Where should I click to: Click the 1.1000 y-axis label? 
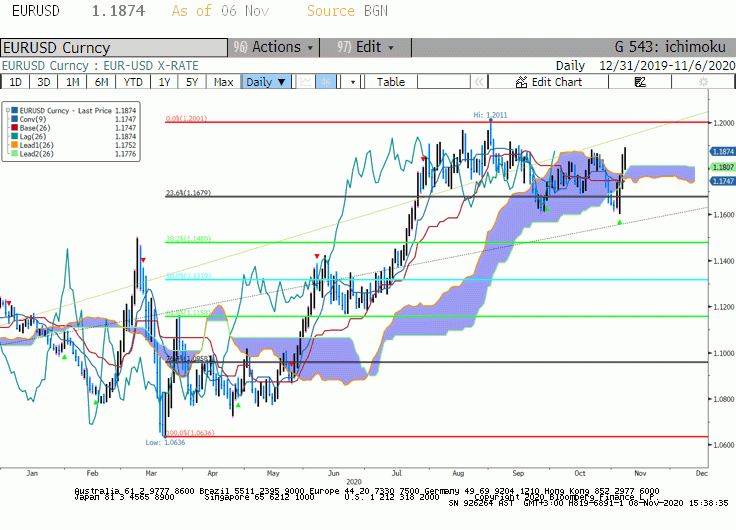723,353
